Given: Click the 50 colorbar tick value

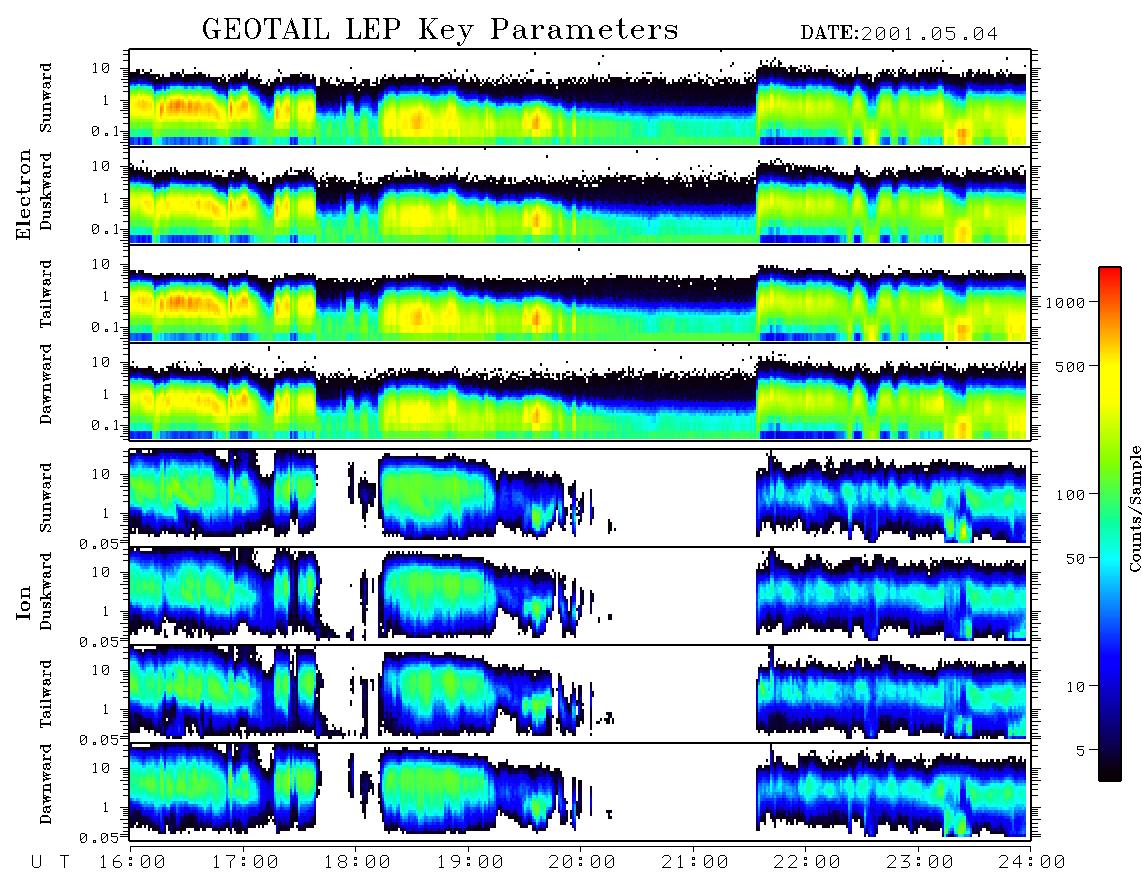Looking at the screenshot, I should pos(1075,559).
